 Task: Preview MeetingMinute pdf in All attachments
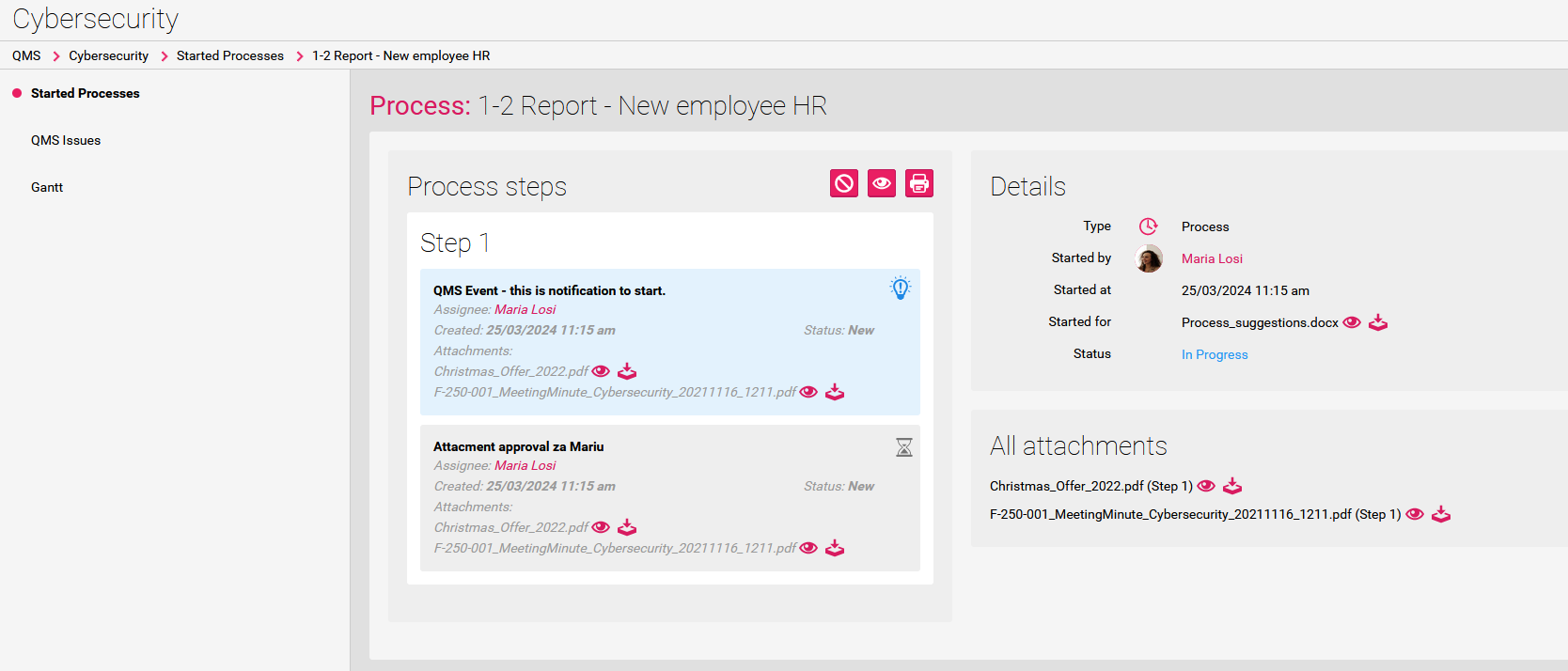point(1414,514)
